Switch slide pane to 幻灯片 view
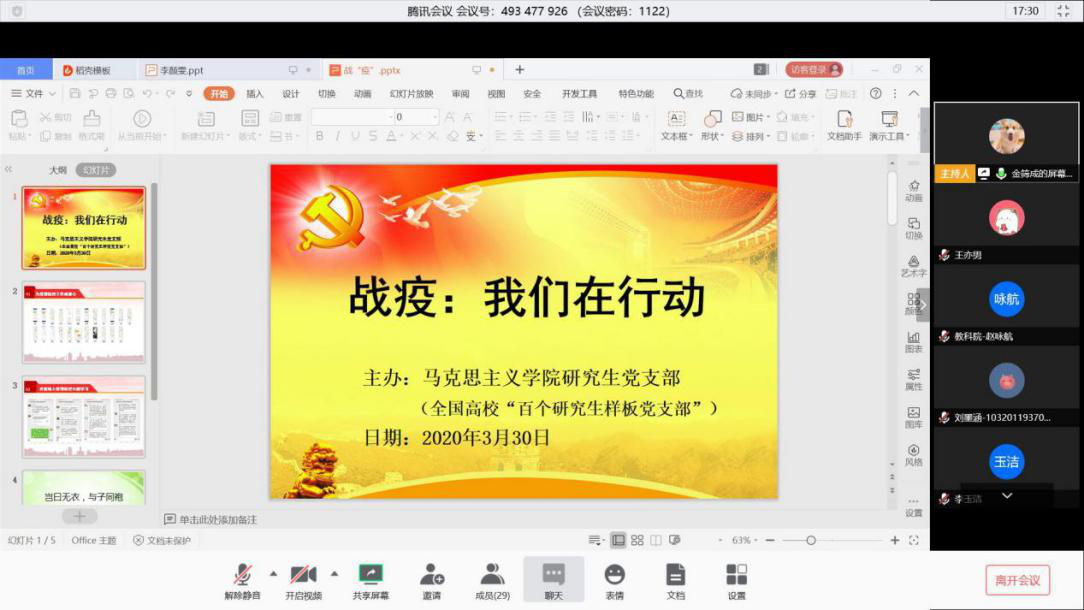Viewport: 1084px width, 610px height. click(x=95, y=170)
